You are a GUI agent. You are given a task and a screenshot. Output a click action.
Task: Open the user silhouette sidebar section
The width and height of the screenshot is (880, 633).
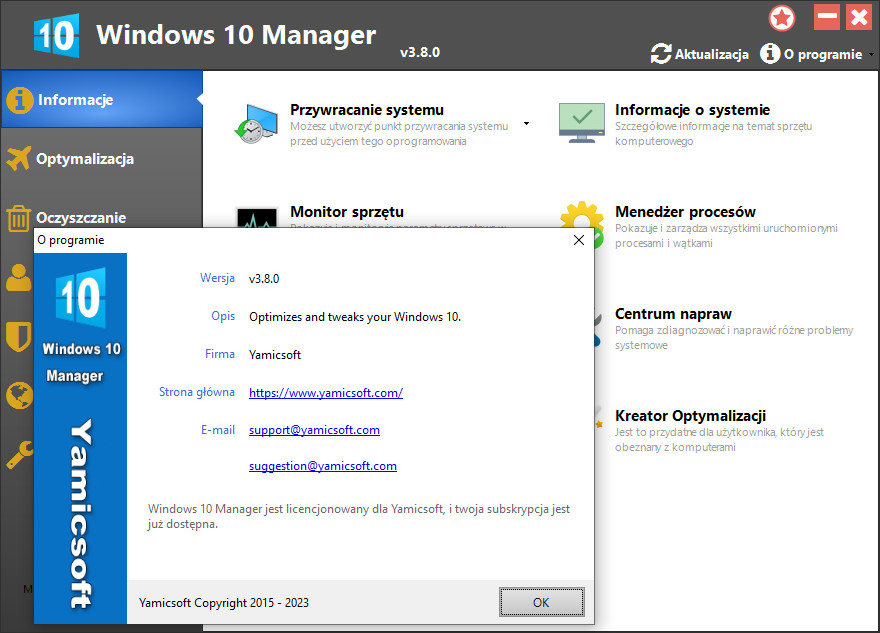(19, 277)
